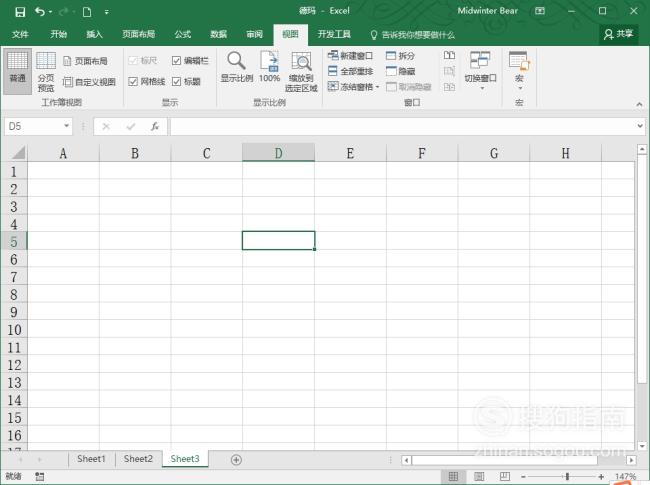Switch to the 开始 Home tab
This screenshot has width=650, height=485.
[x=58, y=34]
